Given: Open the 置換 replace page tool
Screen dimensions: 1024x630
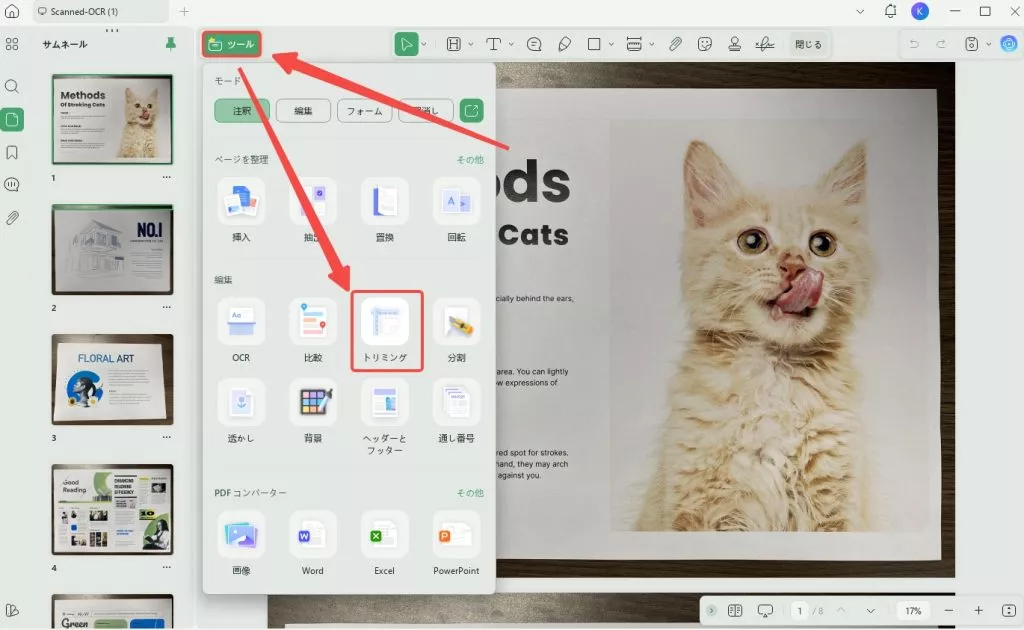Looking at the screenshot, I should [x=385, y=210].
